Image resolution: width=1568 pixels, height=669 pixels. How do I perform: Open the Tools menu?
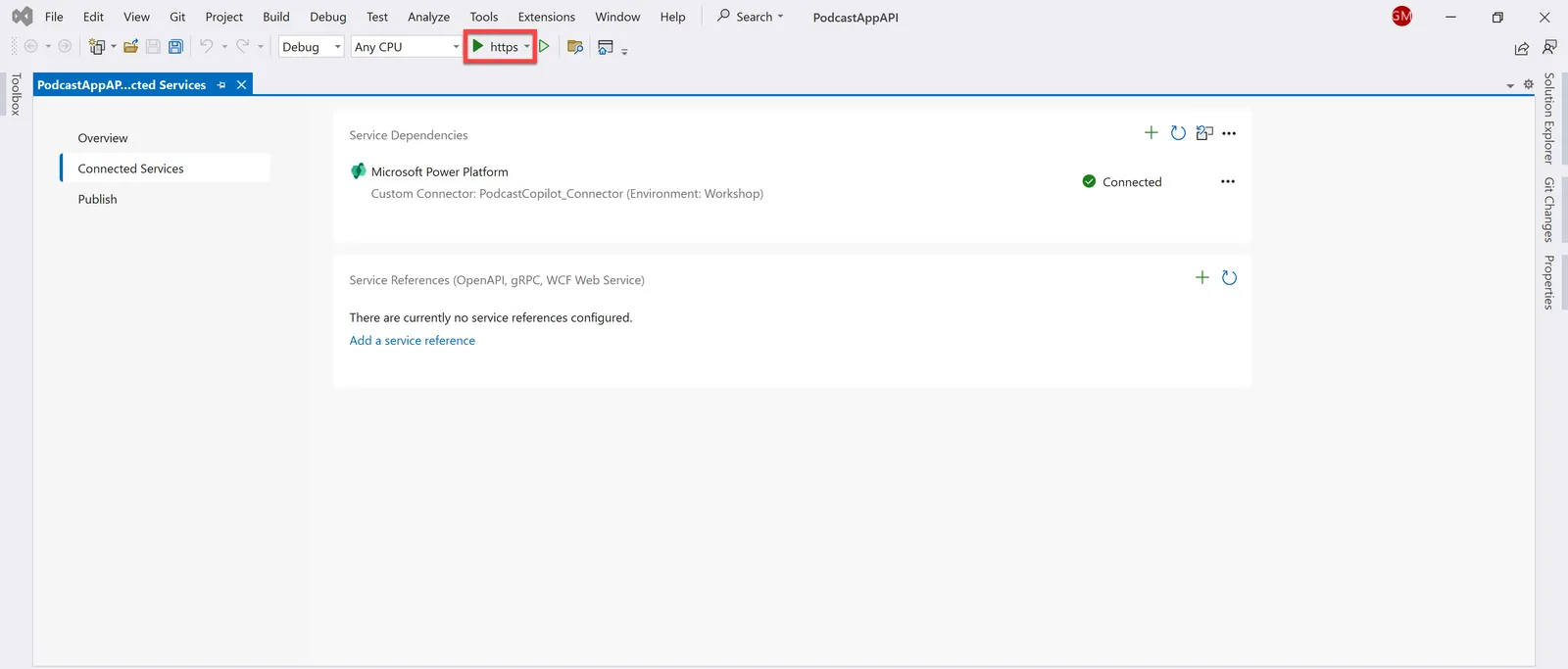(x=484, y=17)
